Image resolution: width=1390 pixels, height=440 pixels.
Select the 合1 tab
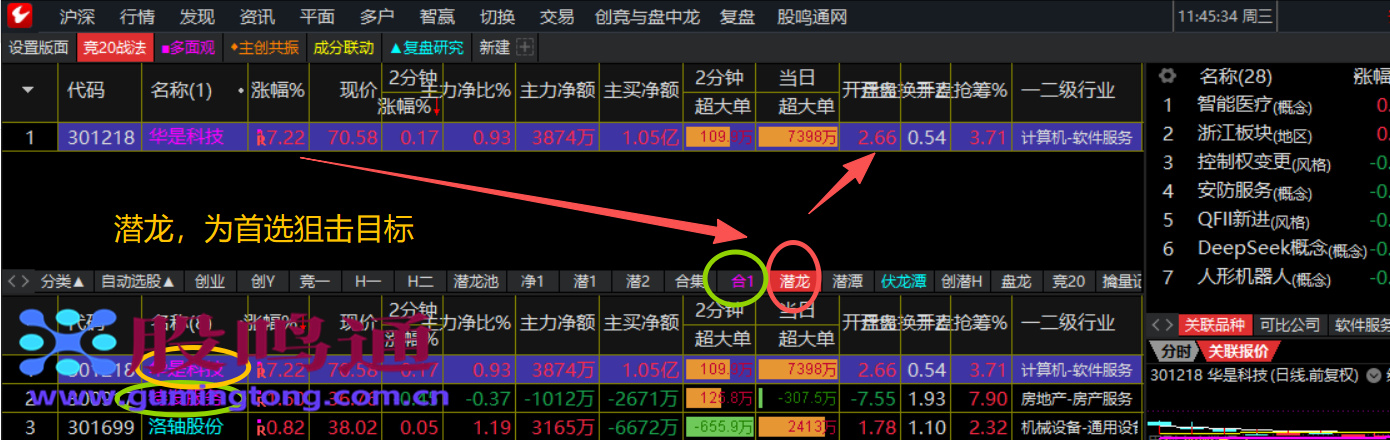743,281
